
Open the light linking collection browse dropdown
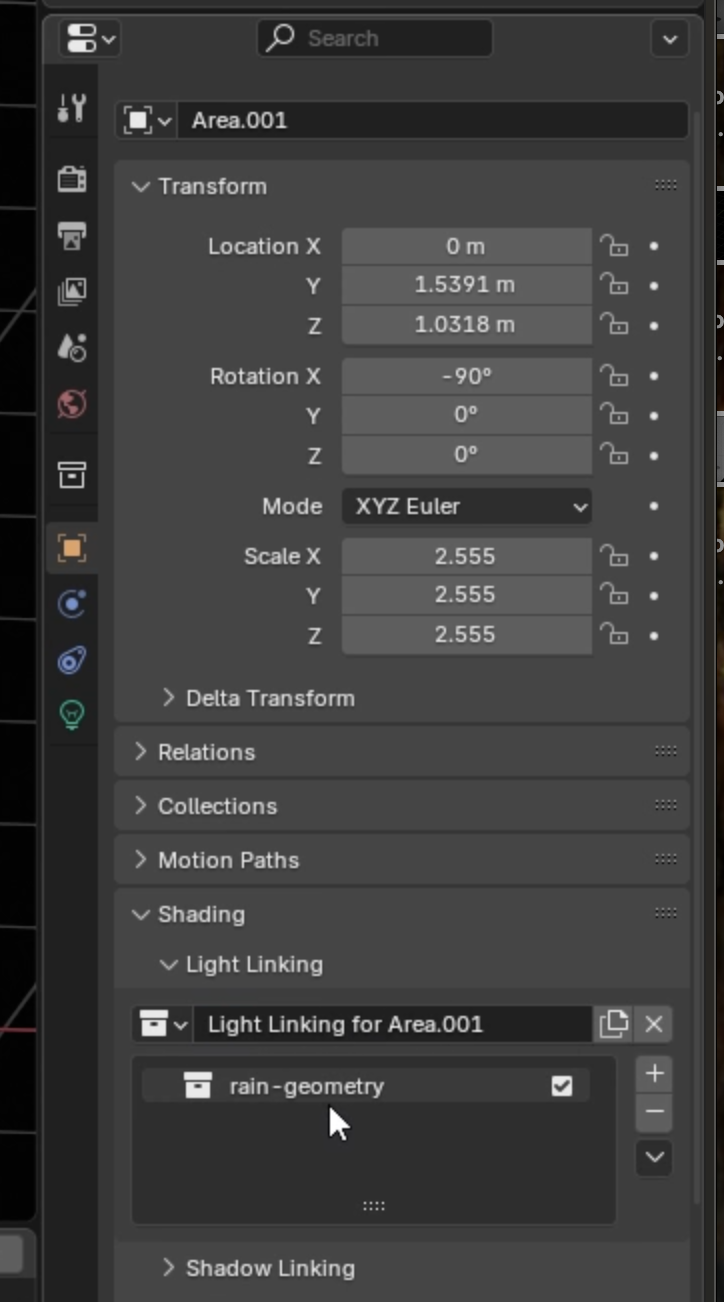coord(162,1024)
